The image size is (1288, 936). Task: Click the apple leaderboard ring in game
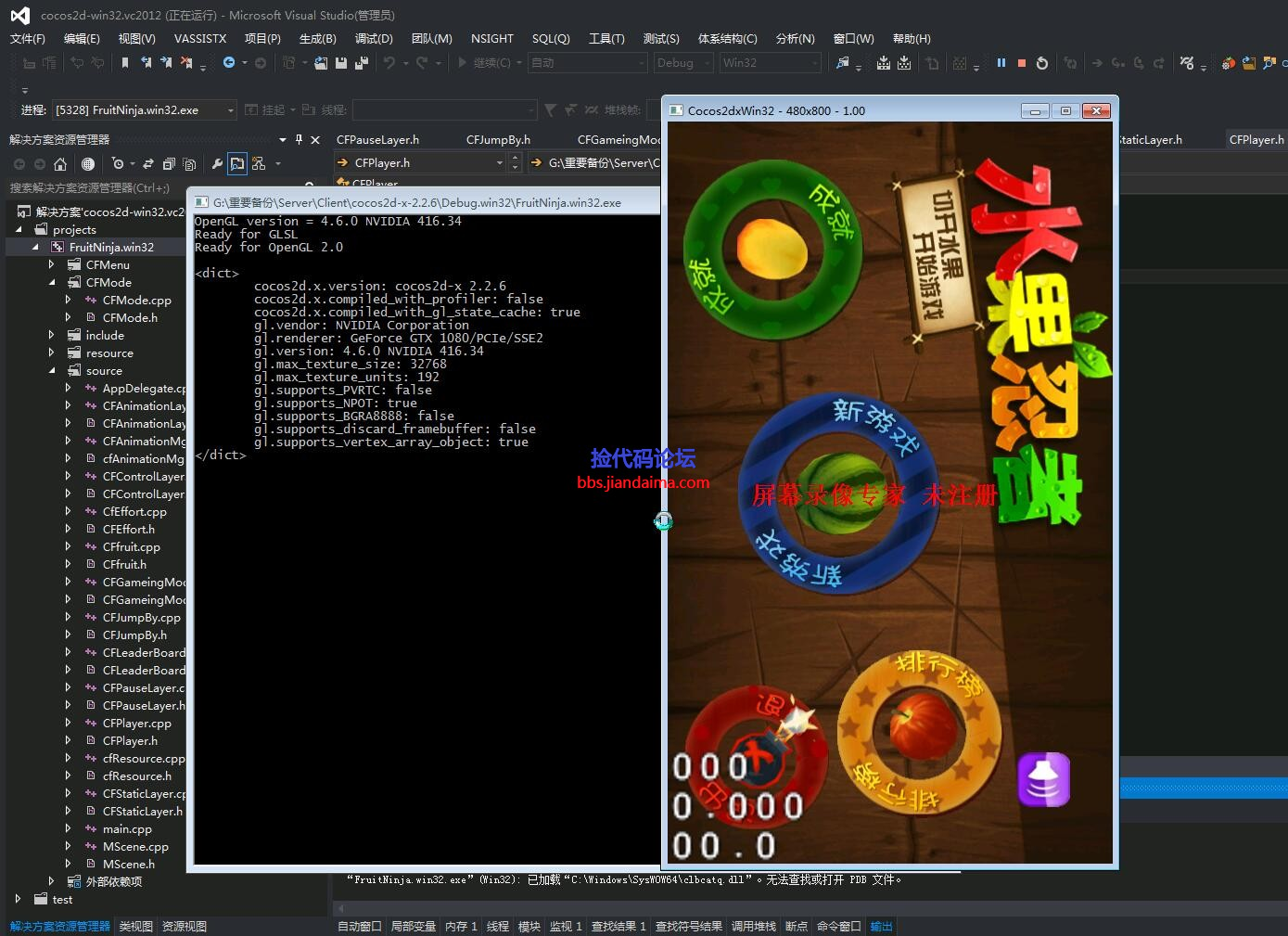click(920, 733)
